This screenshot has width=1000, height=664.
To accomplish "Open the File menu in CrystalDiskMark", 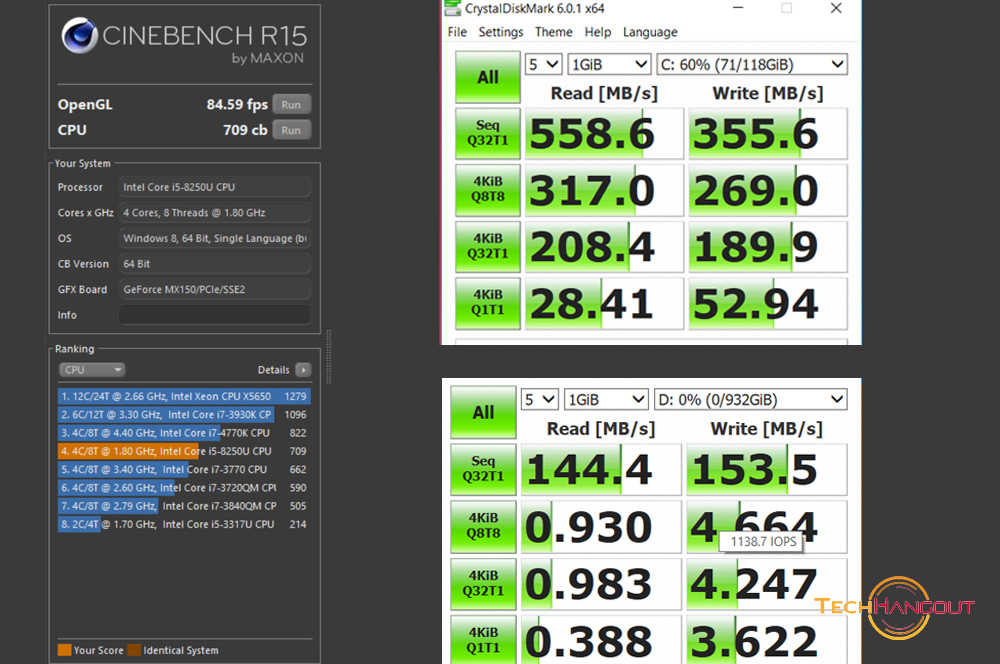I will 457,32.
